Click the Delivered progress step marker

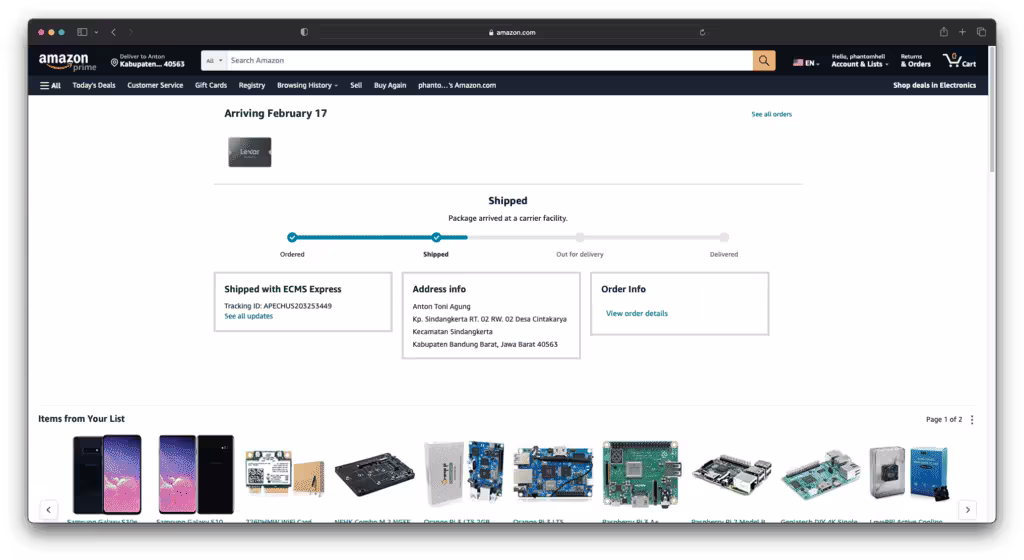click(x=724, y=238)
